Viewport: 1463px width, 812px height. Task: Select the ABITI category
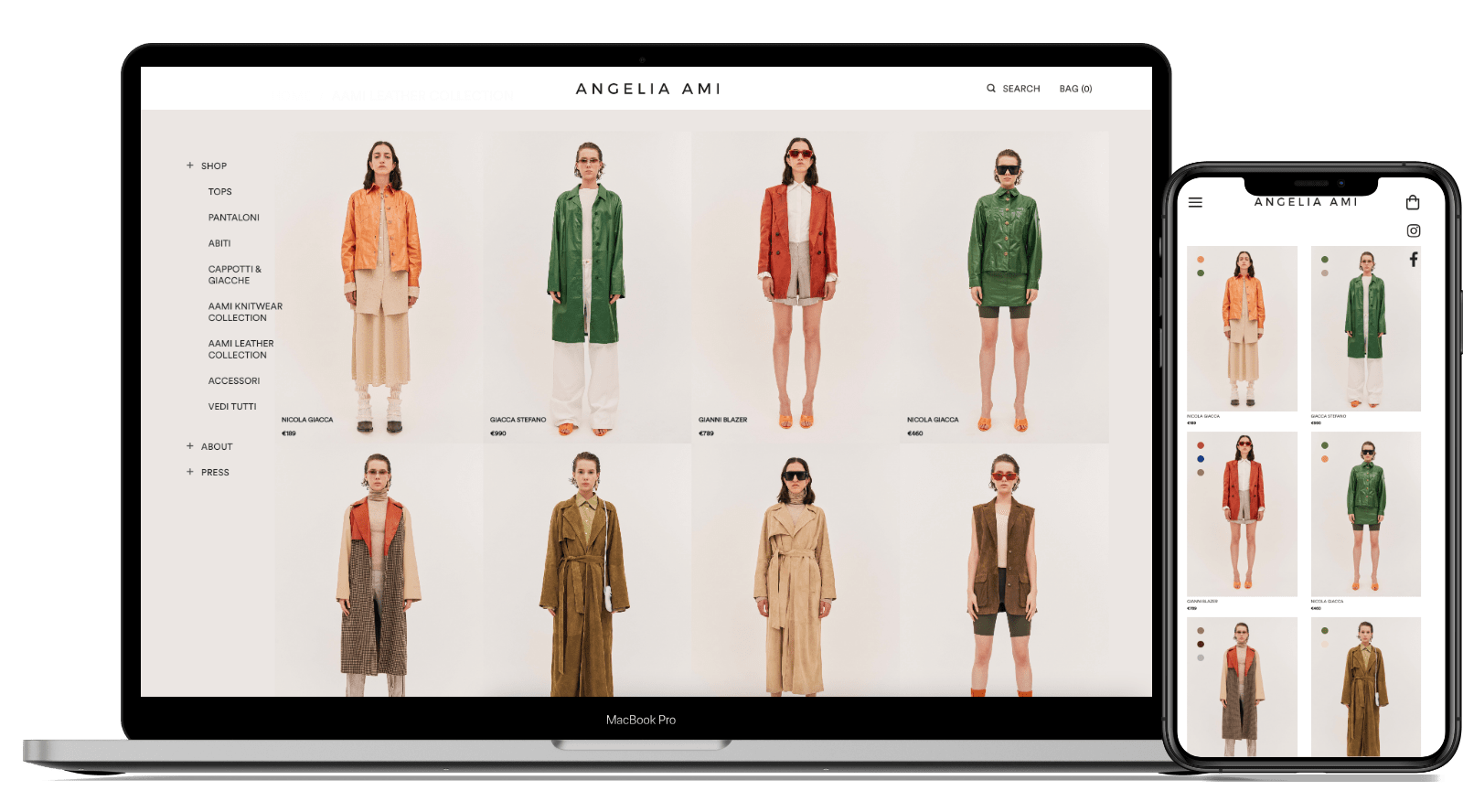pos(219,243)
